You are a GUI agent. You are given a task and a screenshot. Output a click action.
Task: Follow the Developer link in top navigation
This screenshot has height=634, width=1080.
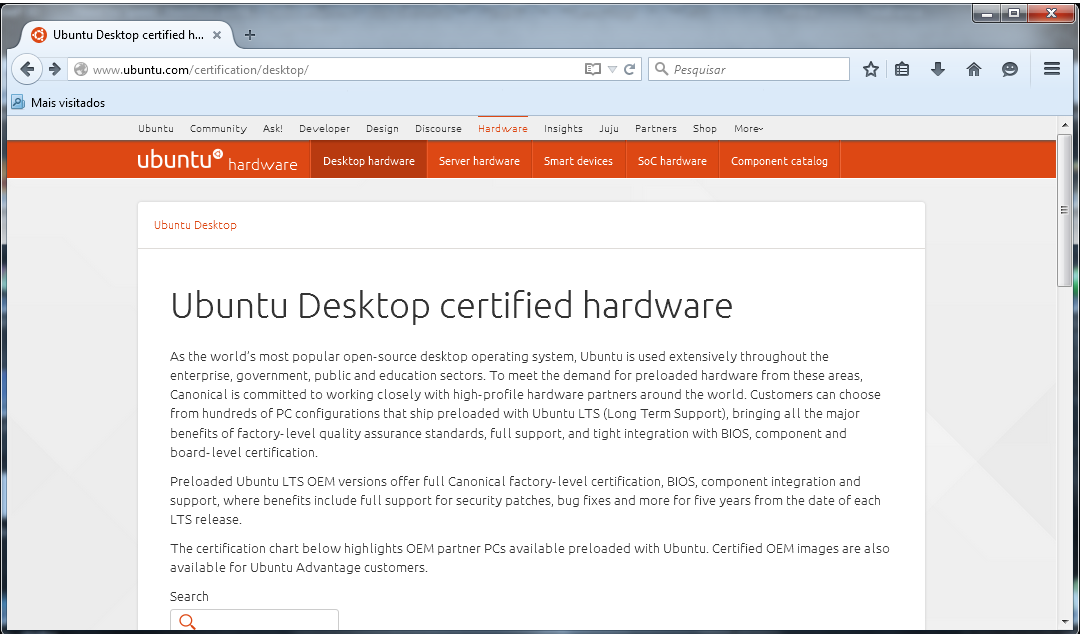[x=324, y=128]
